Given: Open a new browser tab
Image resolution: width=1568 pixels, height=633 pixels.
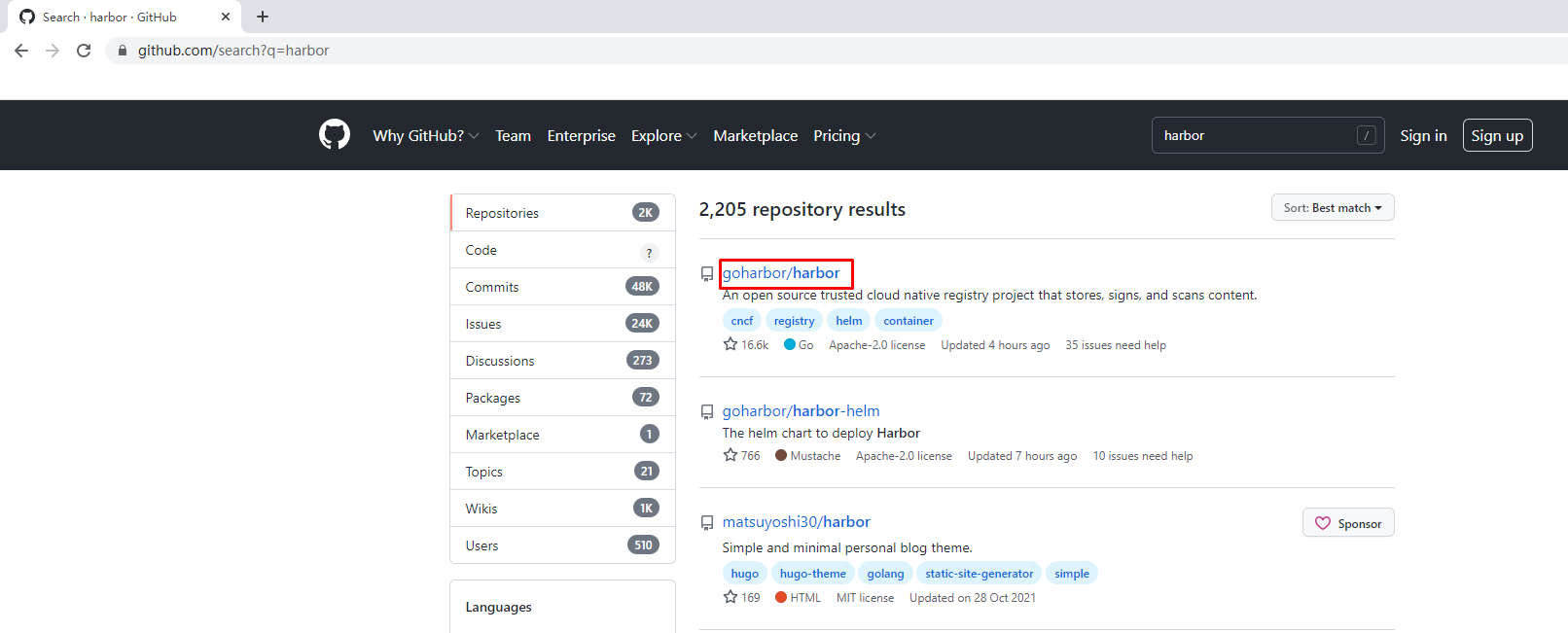Looking at the screenshot, I should pos(263,17).
